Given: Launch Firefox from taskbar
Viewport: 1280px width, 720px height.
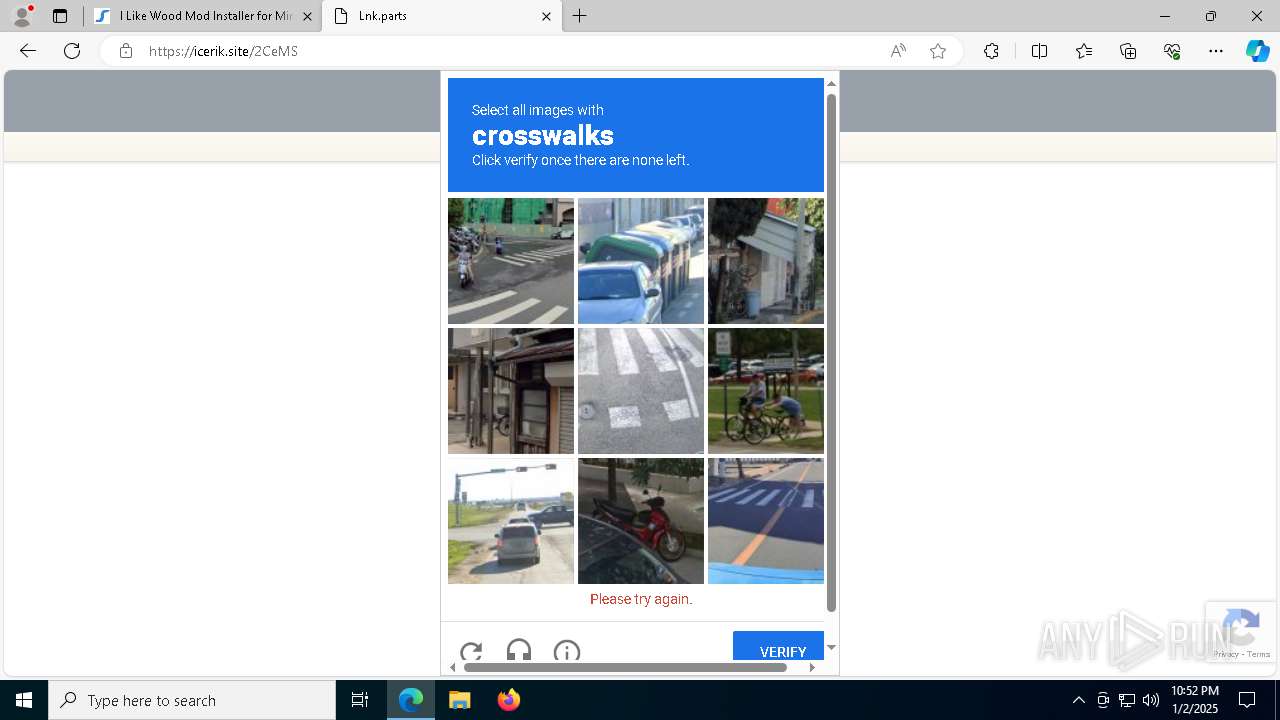Looking at the screenshot, I should tap(509, 700).
